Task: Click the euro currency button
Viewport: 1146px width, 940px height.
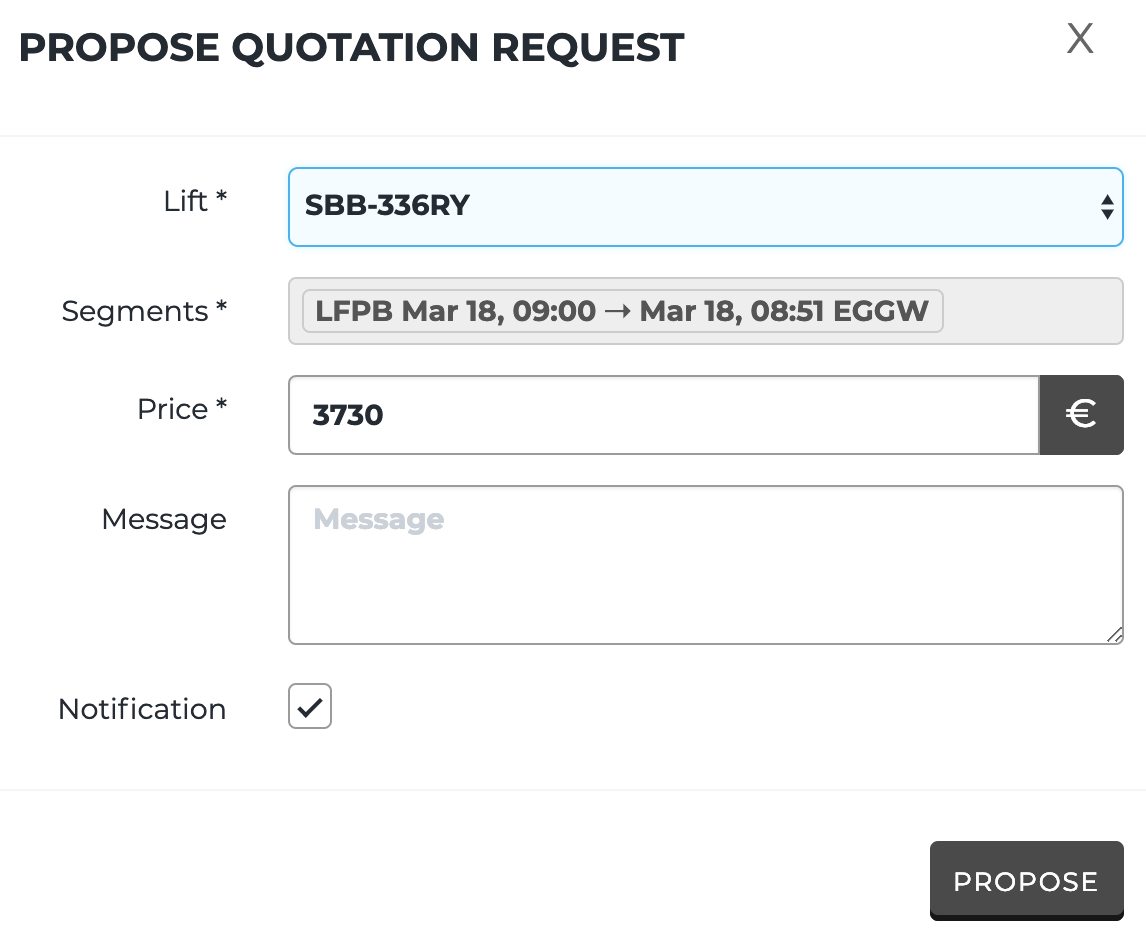Action: [x=1081, y=415]
